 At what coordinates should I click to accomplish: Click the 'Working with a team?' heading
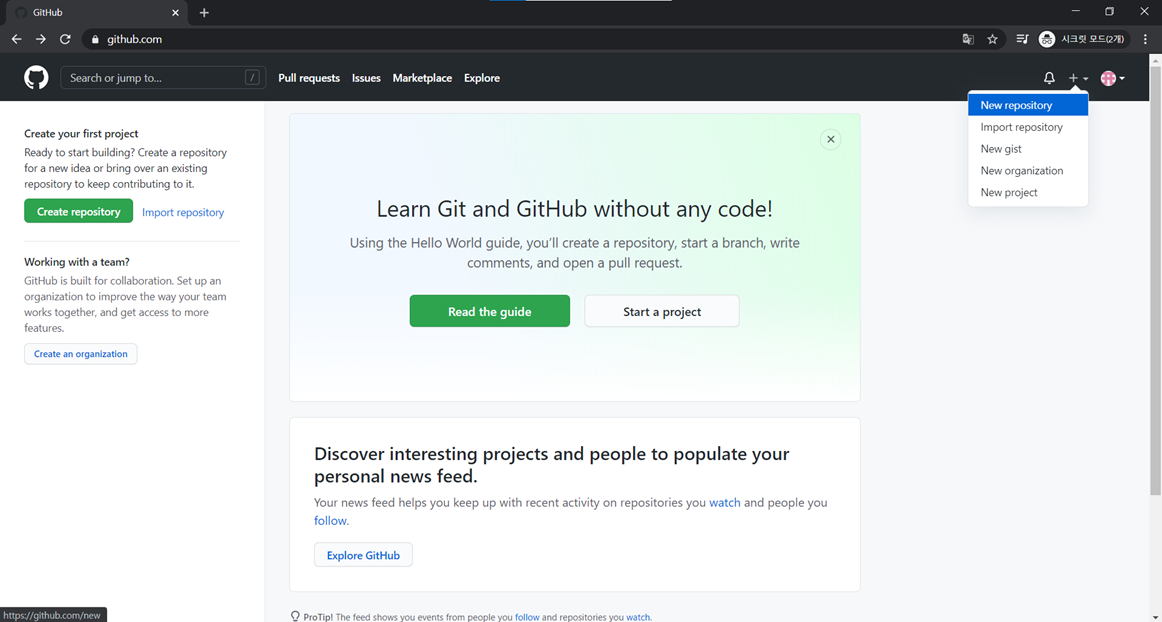tap(77, 262)
